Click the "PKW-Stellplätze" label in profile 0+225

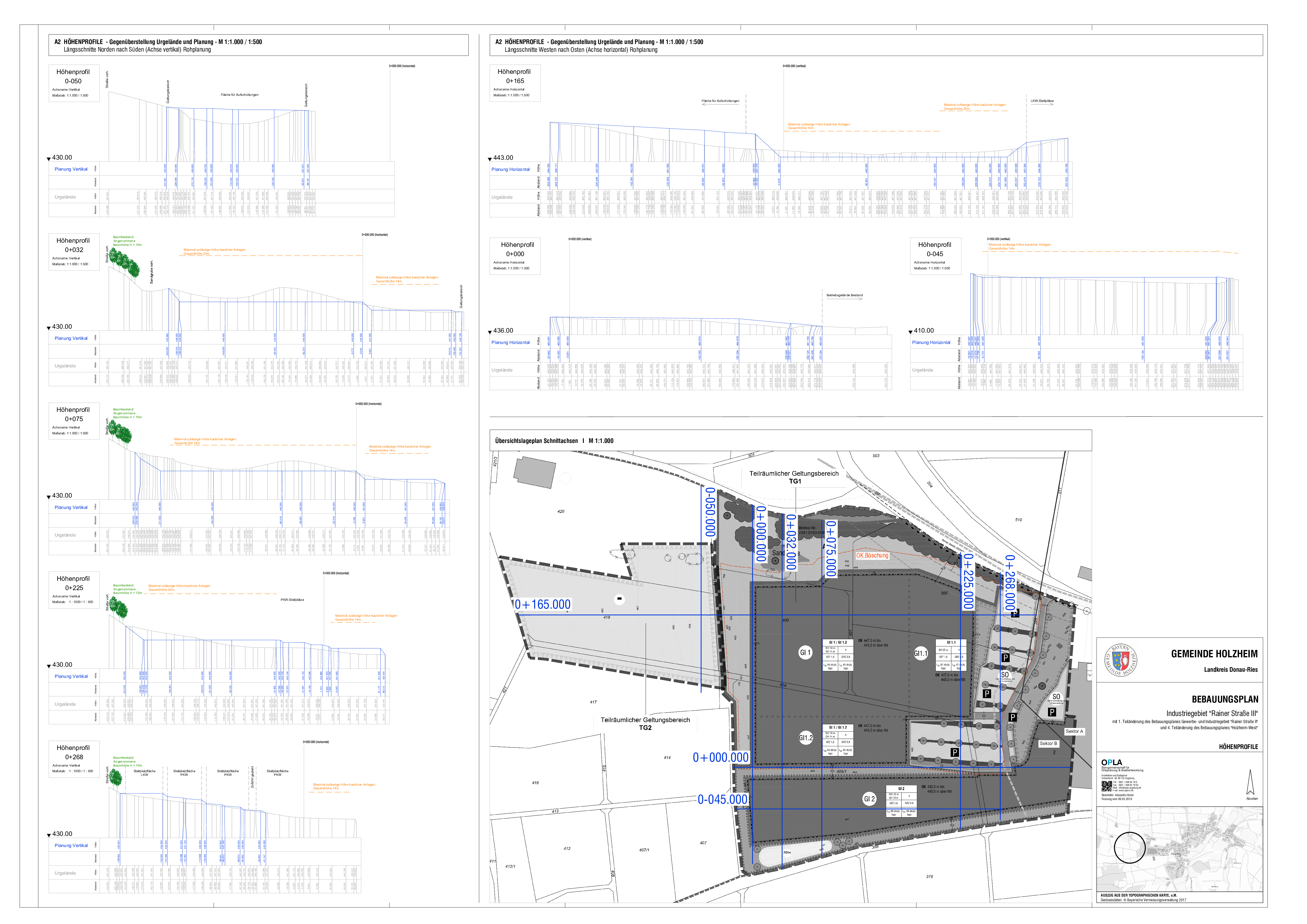[292, 600]
